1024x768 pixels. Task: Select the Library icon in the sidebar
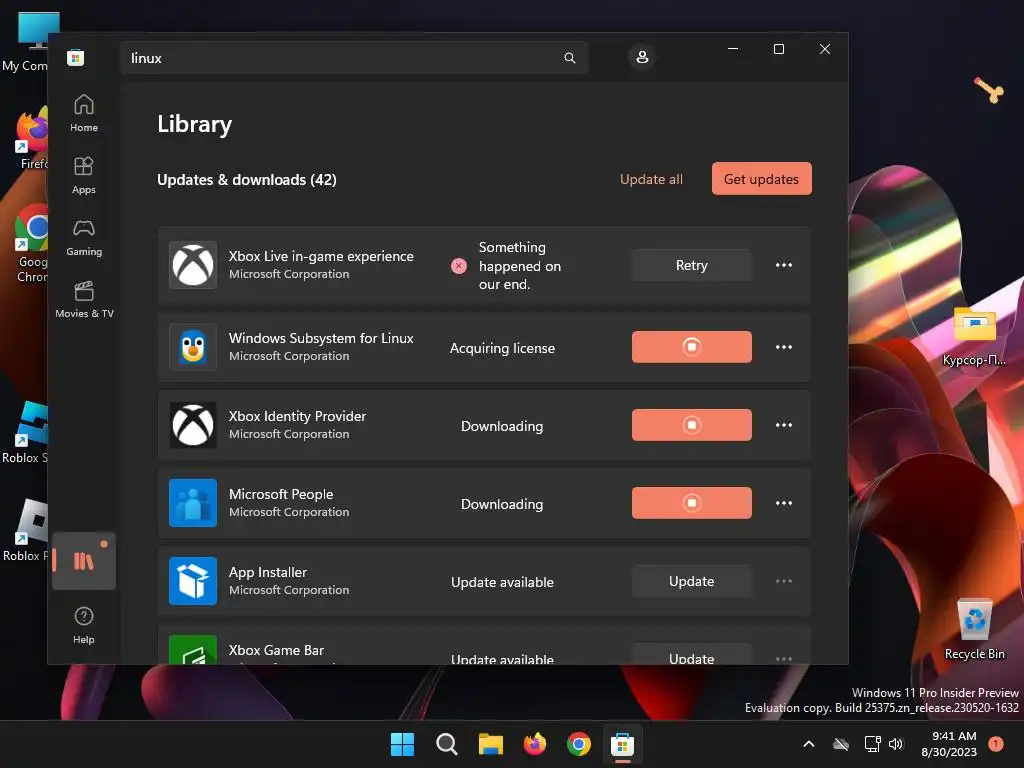point(84,561)
